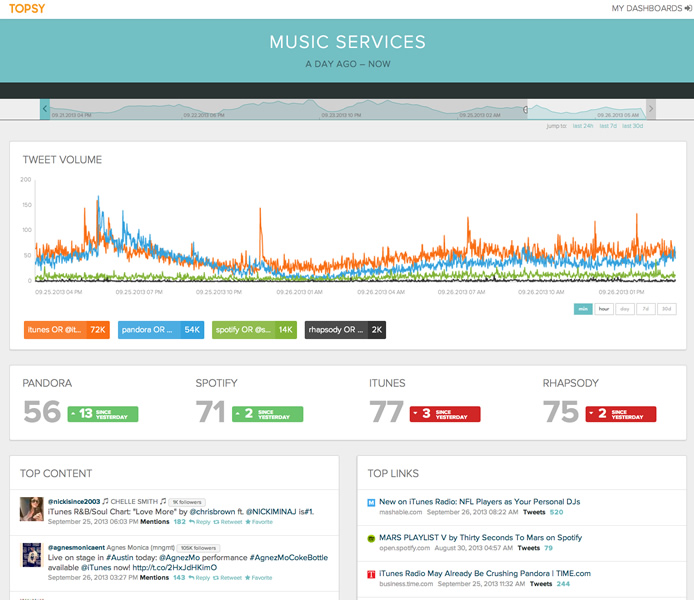Open the #Austin hashtag
The height and width of the screenshot is (600, 694).
120,558
